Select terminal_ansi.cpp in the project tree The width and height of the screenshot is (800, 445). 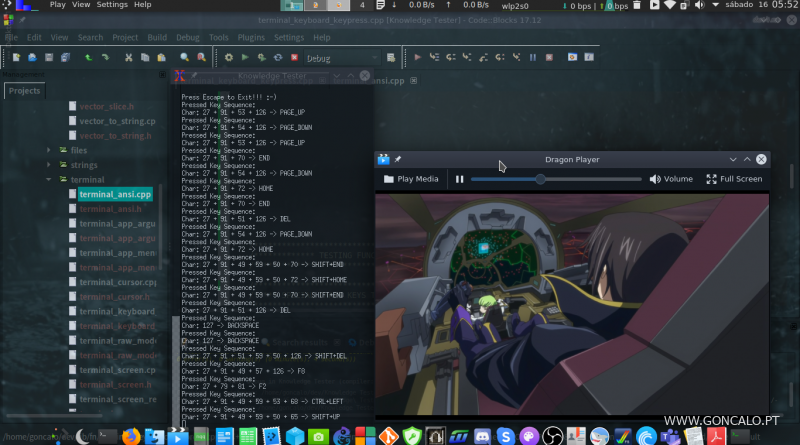click(115, 194)
